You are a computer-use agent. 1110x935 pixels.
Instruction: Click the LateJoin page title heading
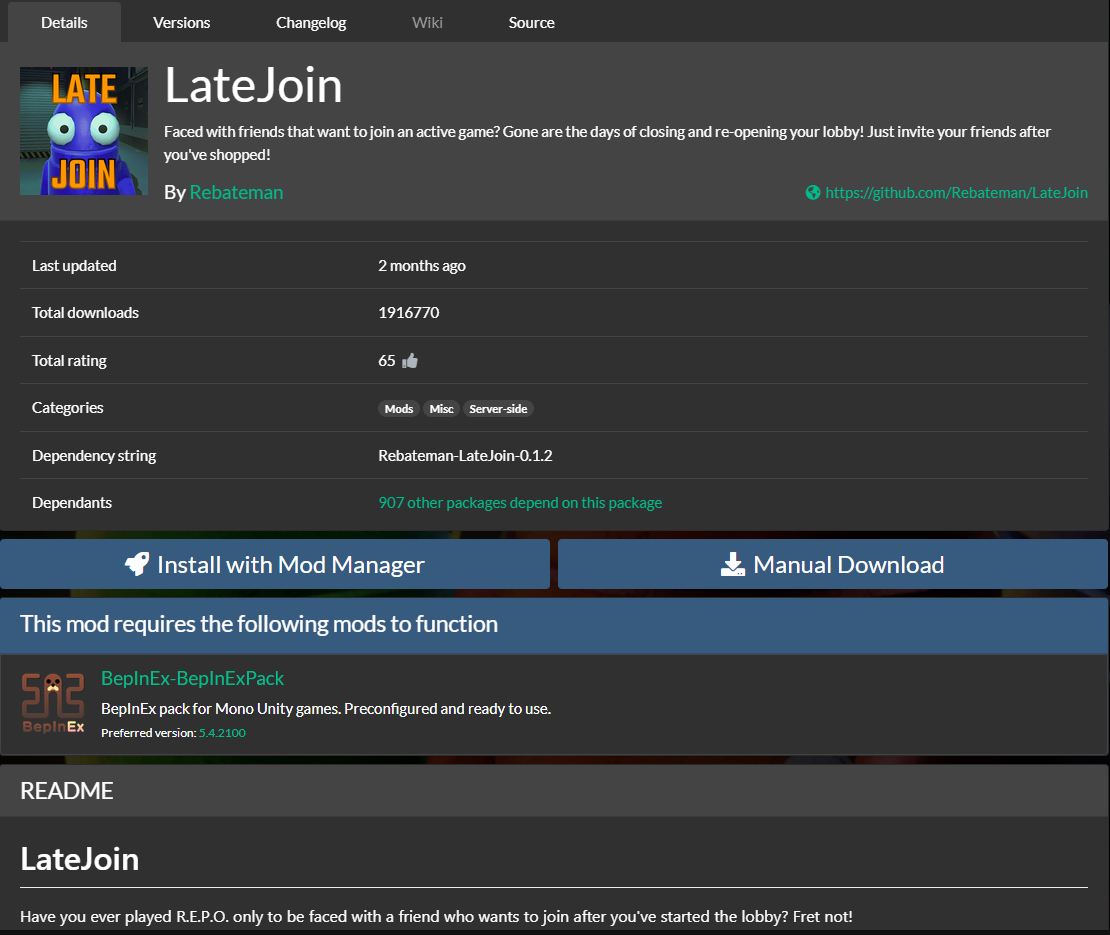point(253,86)
